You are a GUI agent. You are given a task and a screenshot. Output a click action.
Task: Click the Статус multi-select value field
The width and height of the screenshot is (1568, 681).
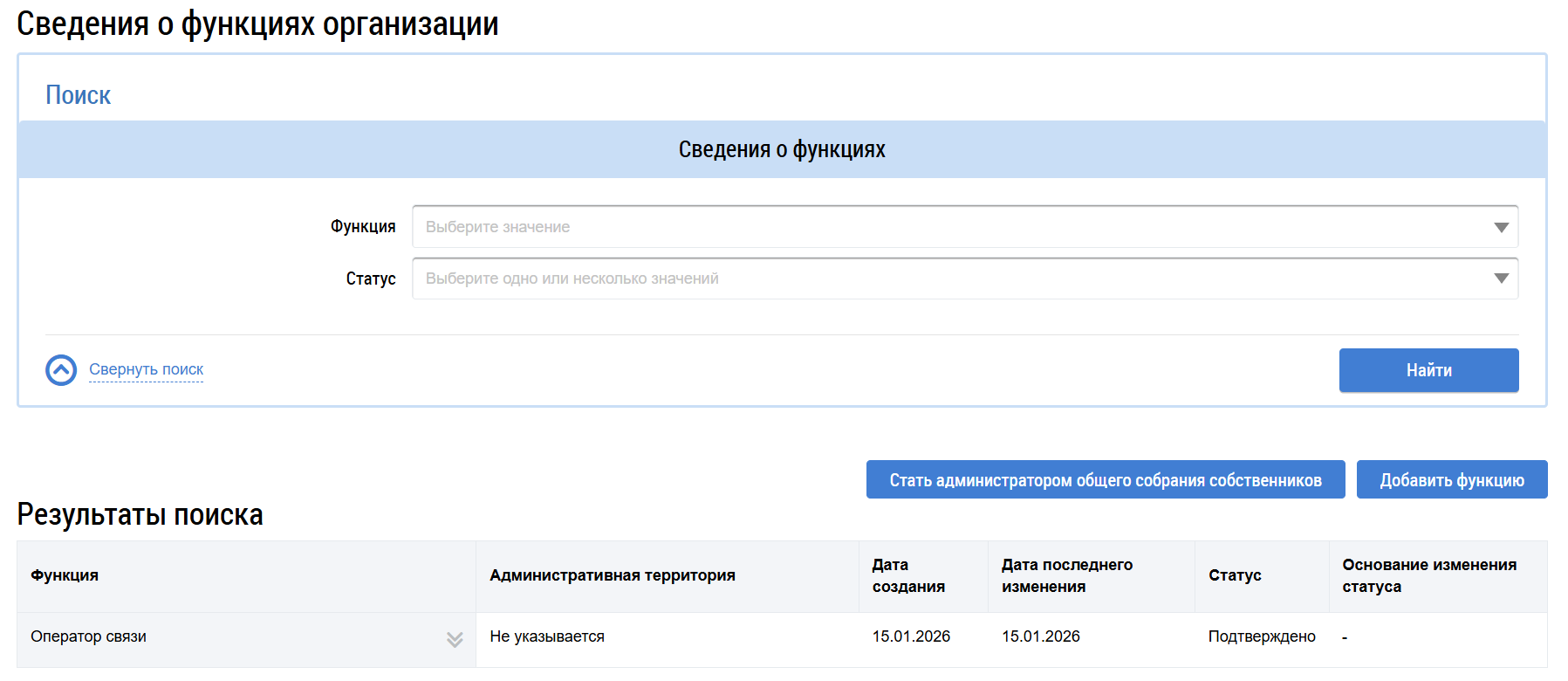pyautogui.click(x=951, y=279)
